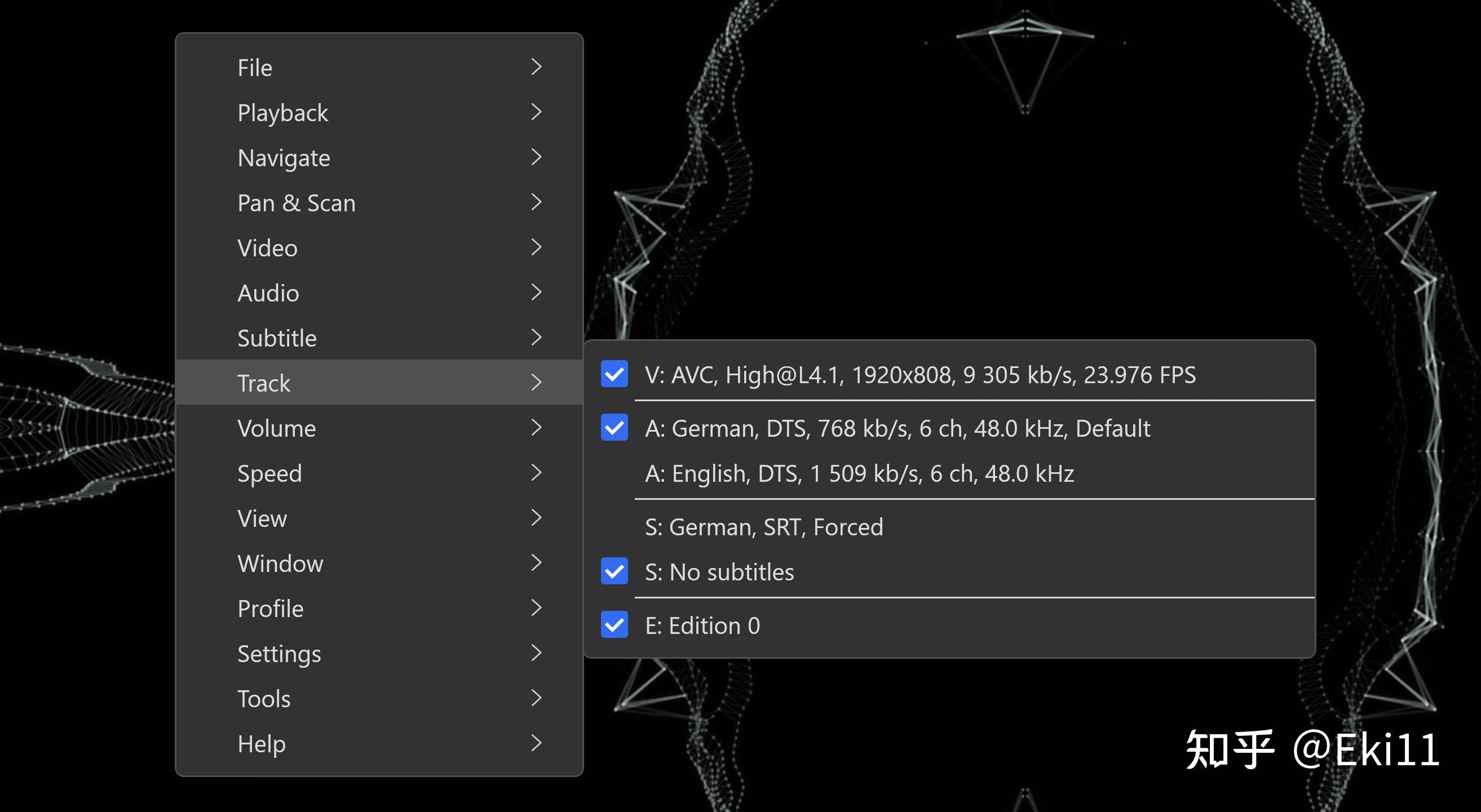The height and width of the screenshot is (812, 1481).
Task: Toggle the AVC video track checkbox
Action: pos(614,375)
